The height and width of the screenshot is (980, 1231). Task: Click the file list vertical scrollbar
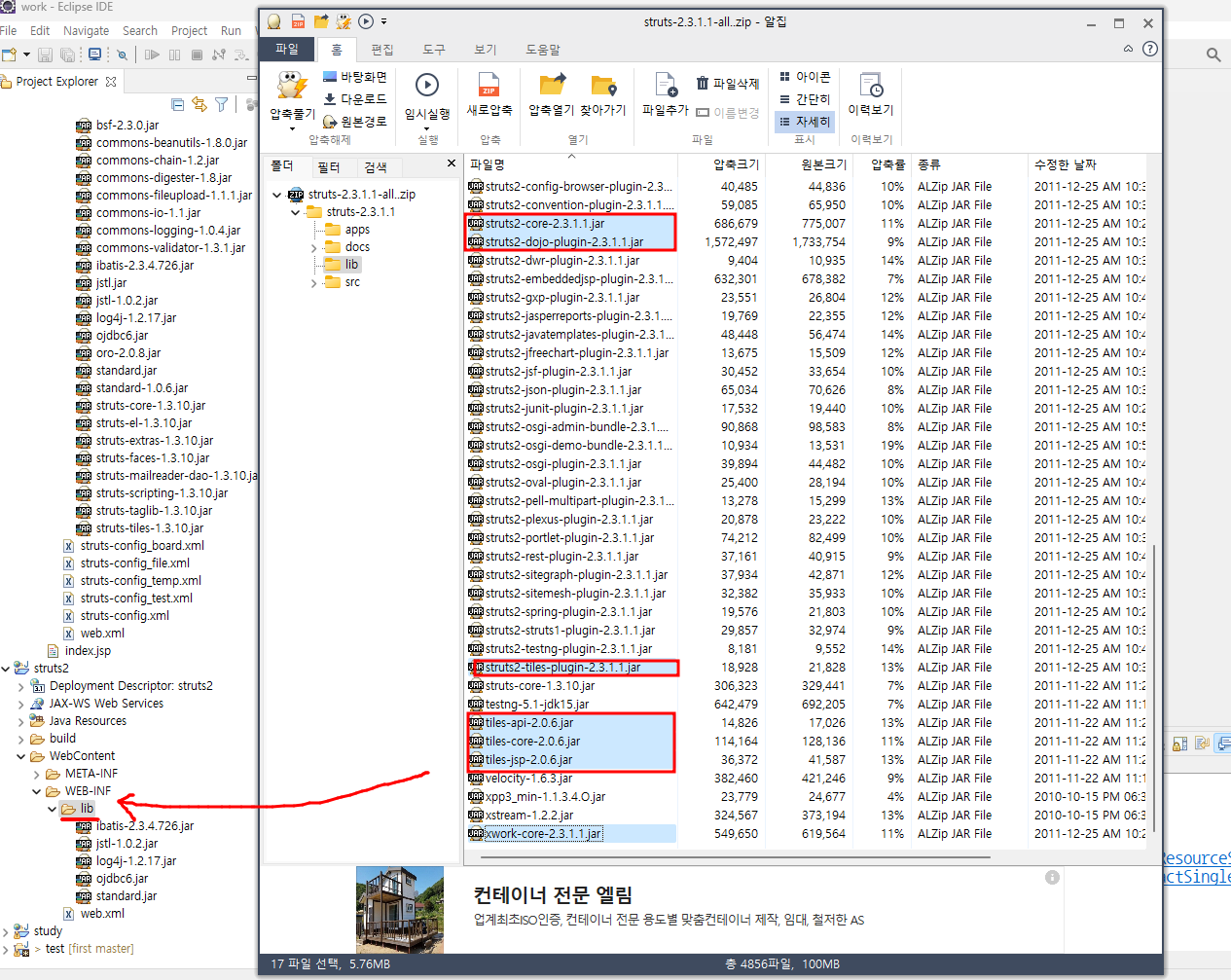tap(1154, 687)
